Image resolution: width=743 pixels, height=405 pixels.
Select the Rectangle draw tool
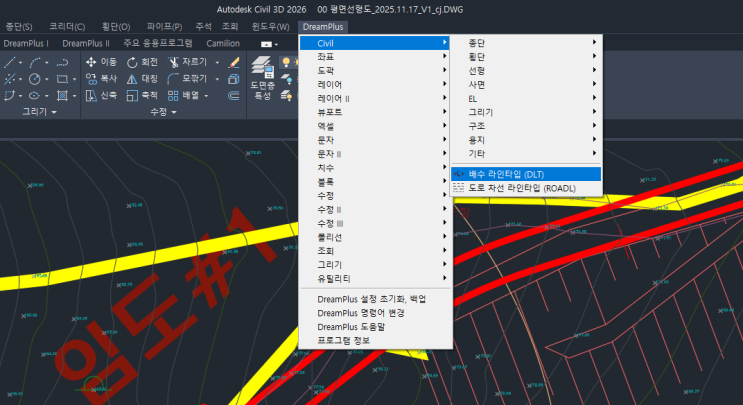62,79
